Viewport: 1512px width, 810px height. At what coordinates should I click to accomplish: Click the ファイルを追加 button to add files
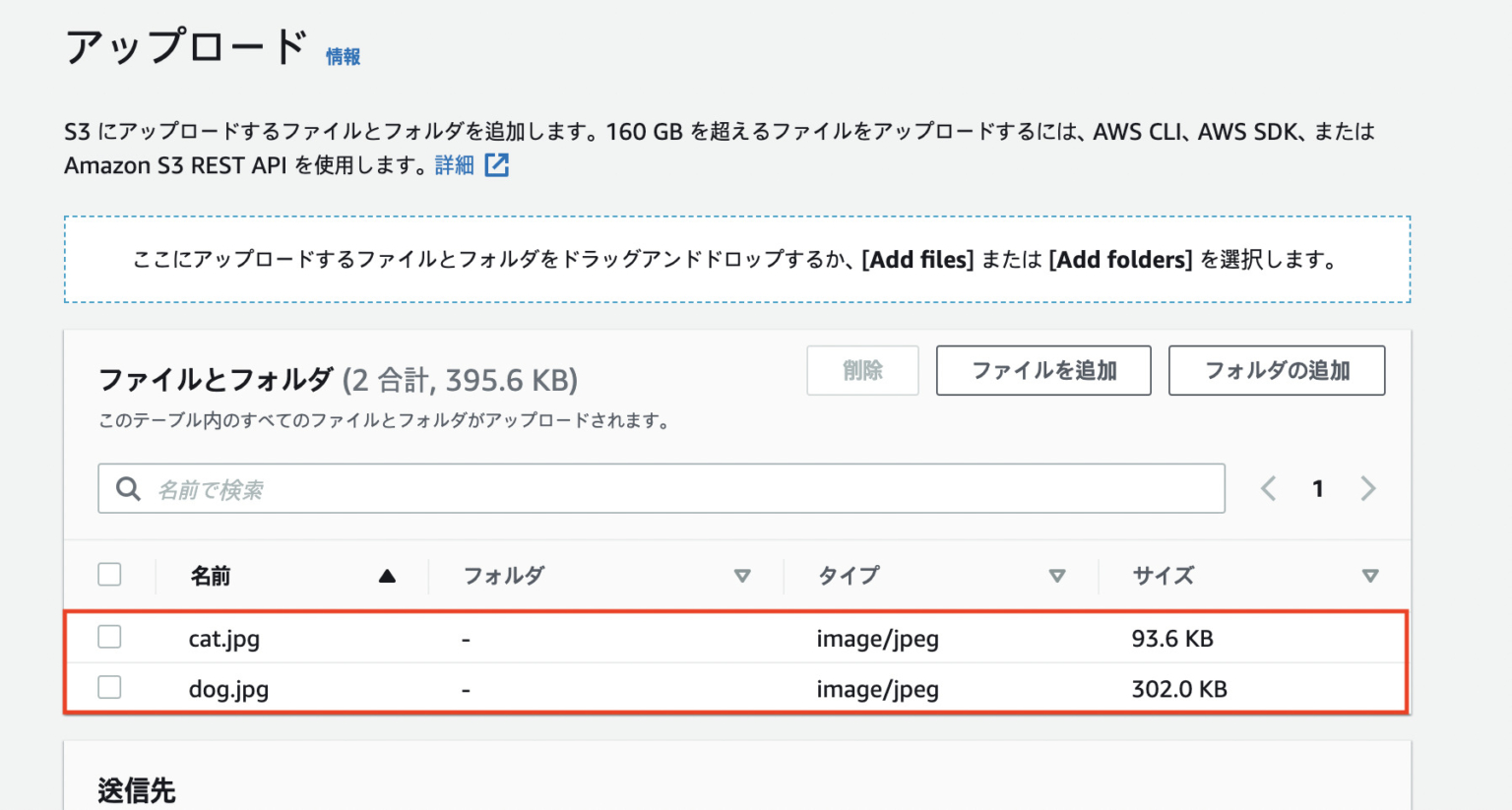pos(1043,371)
